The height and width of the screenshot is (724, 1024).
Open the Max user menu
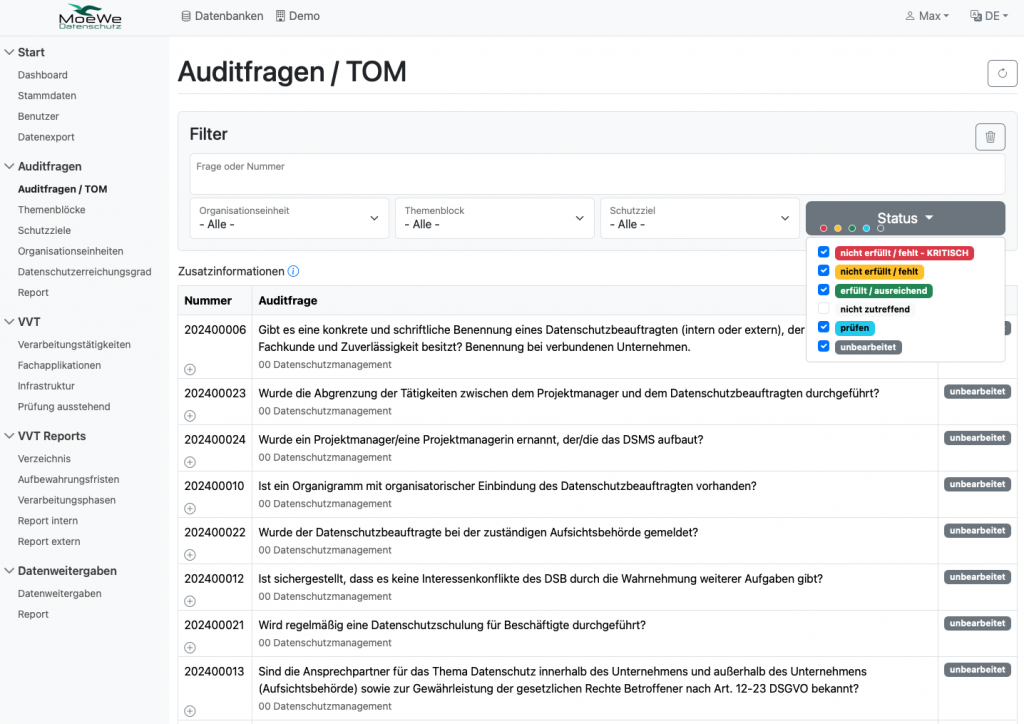coord(926,16)
